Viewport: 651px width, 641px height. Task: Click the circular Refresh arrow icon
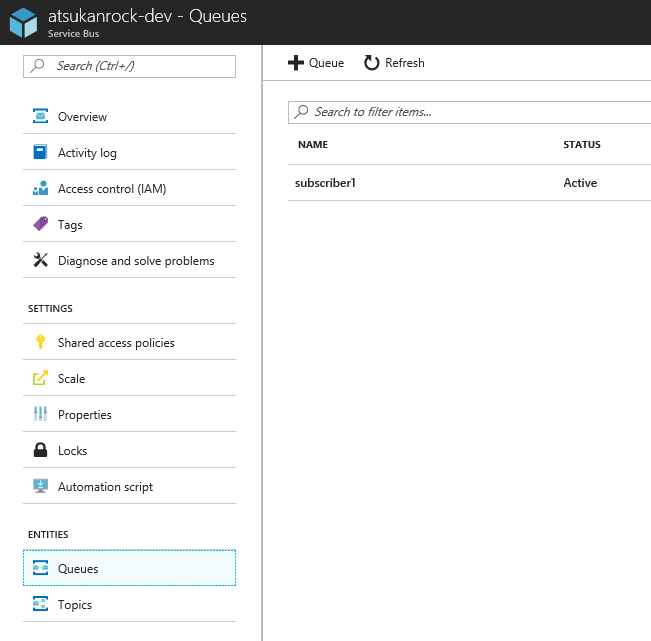point(372,63)
